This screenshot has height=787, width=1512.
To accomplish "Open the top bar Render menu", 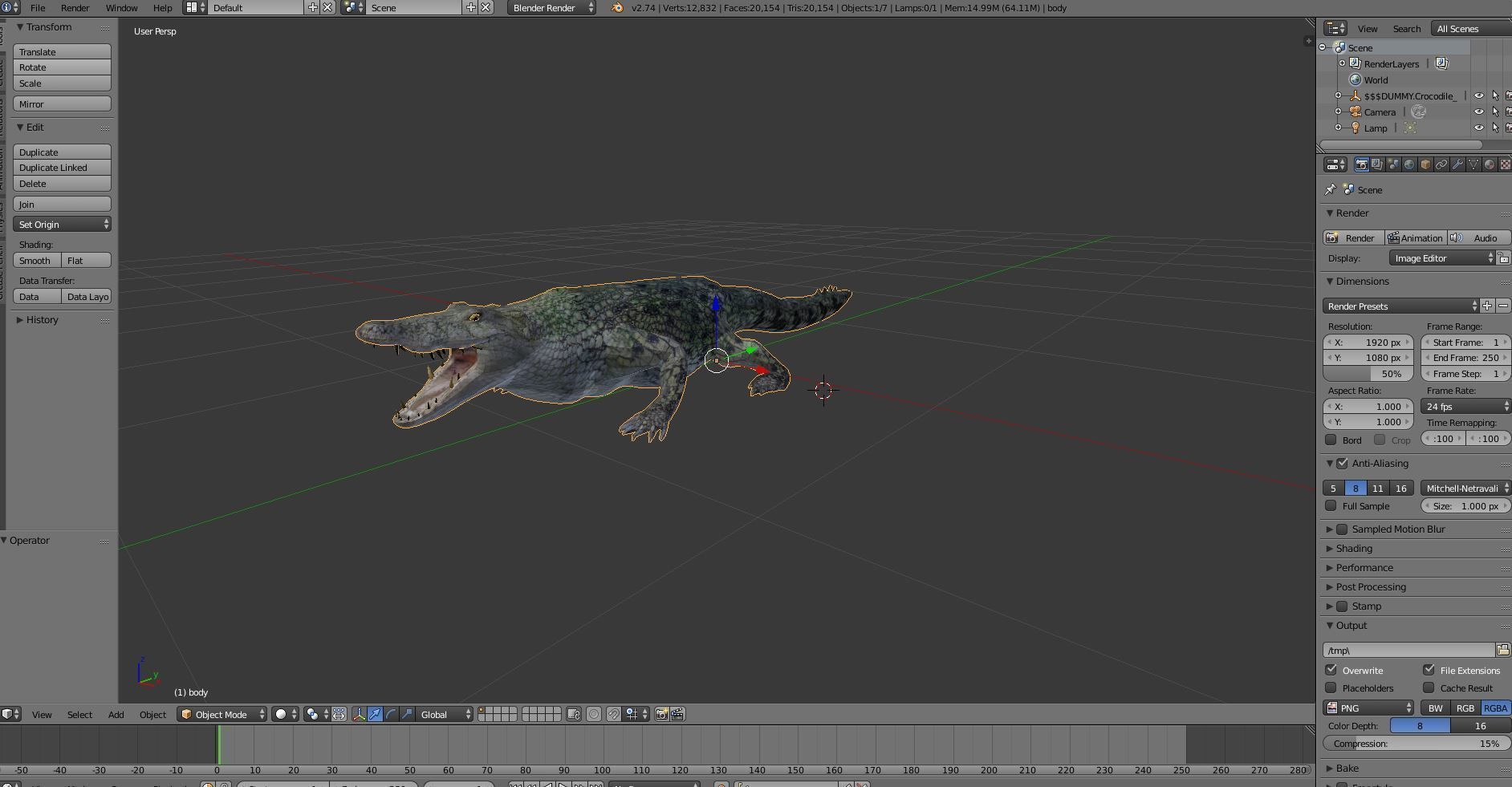I will [x=75, y=7].
